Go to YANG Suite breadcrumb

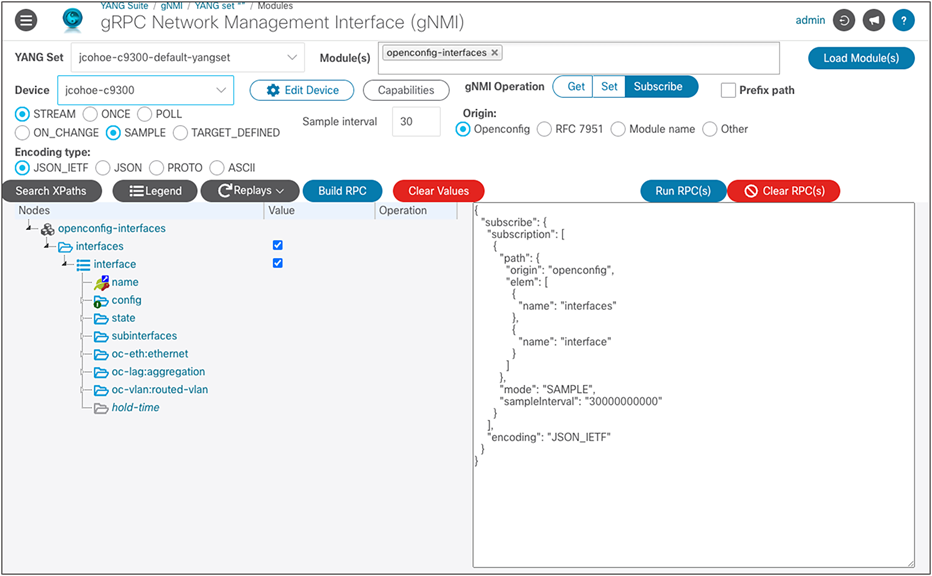pyautogui.click(x=124, y=5)
